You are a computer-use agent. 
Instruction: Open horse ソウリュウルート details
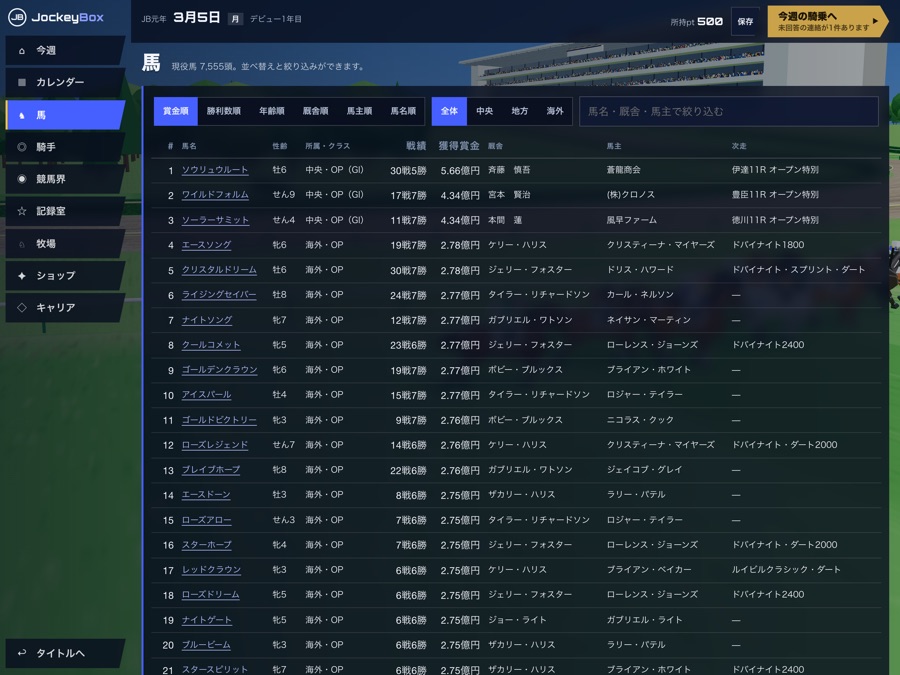[x=215, y=170]
